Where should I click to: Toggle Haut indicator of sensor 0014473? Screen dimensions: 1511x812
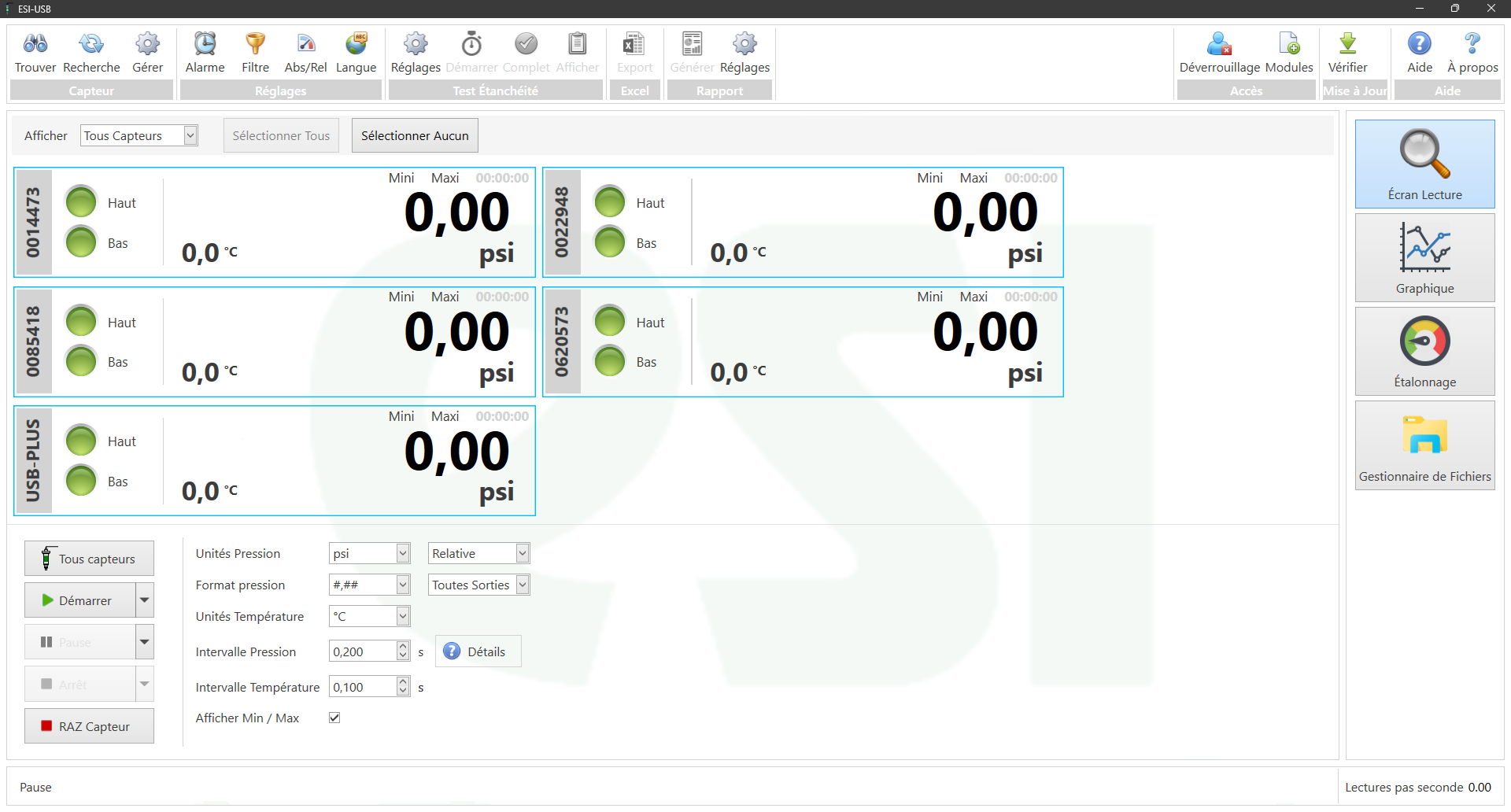(81, 202)
